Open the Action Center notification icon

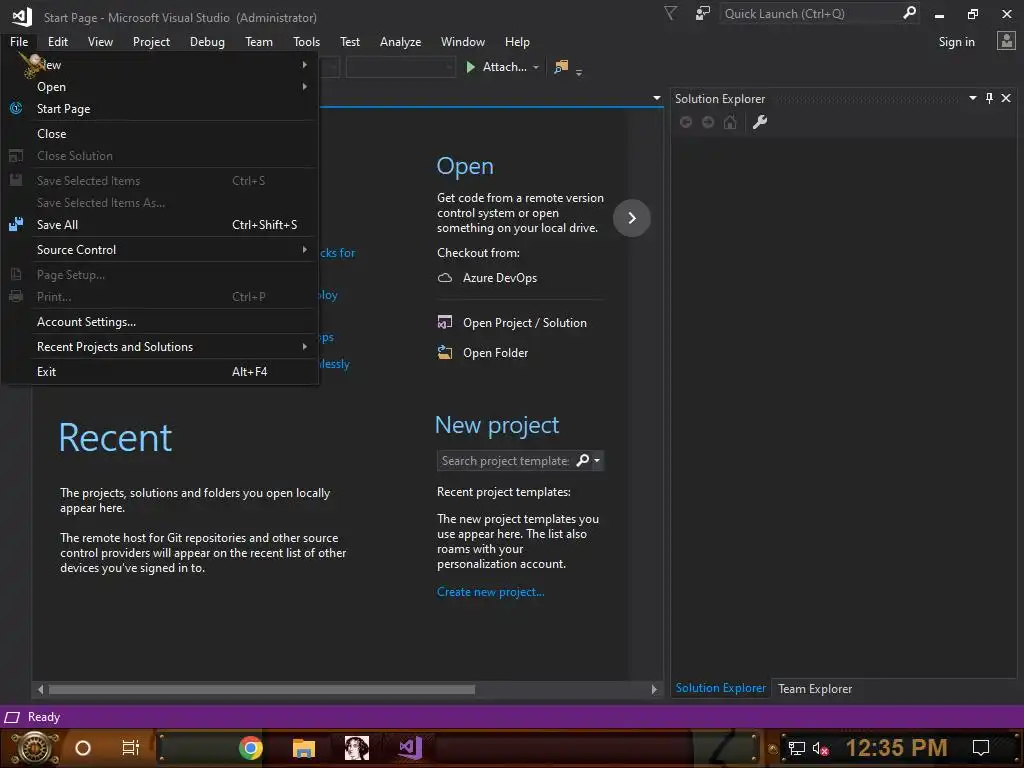coord(981,748)
